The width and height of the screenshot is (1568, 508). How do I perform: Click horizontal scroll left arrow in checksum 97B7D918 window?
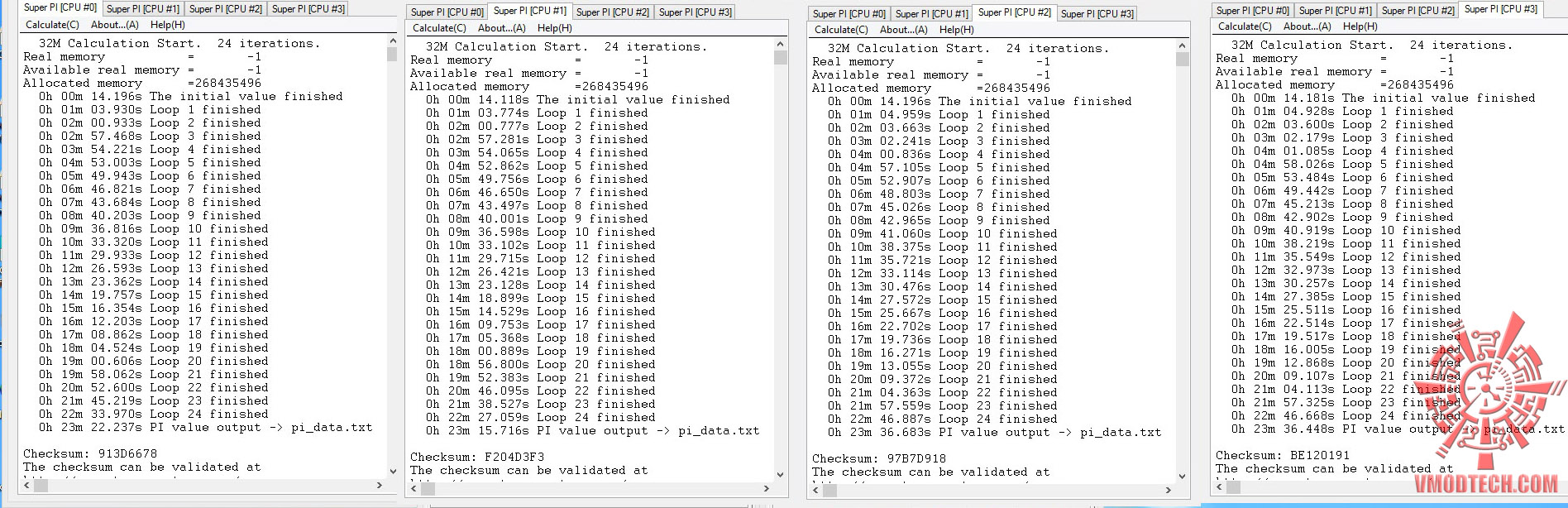(x=815, y=490)
